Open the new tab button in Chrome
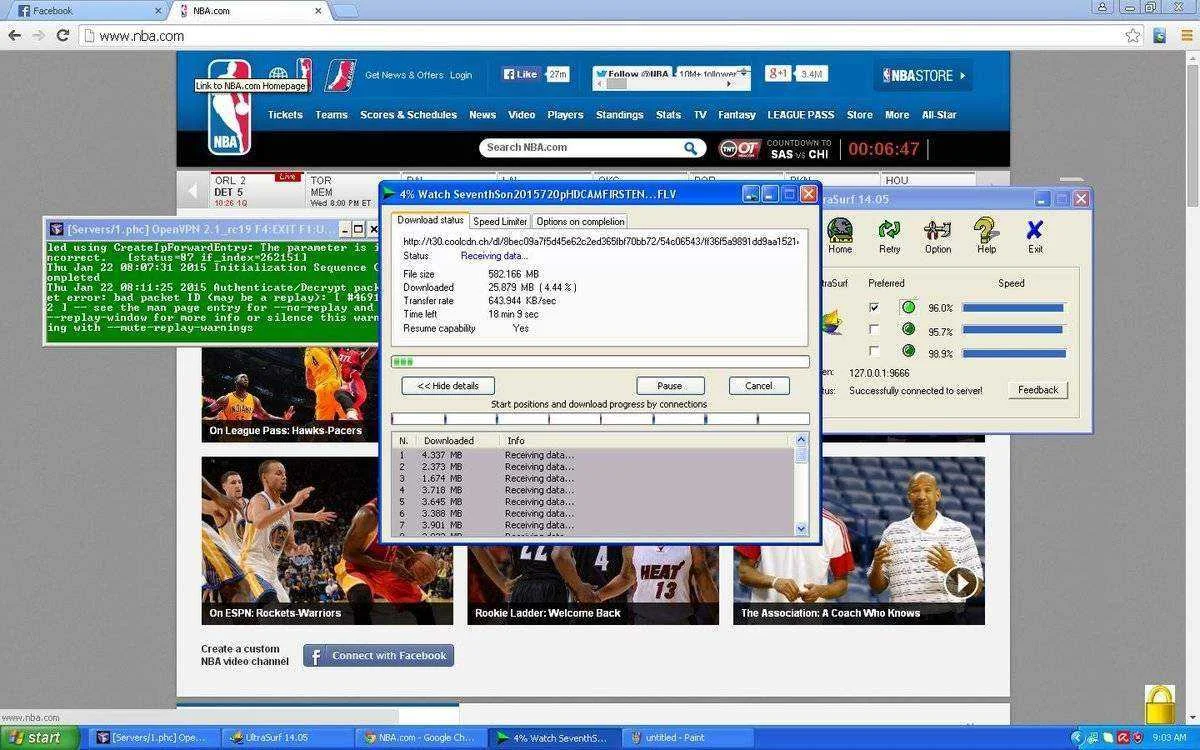Image resolution: width=1200 pixels, height=750 pixels. (345, 11)
